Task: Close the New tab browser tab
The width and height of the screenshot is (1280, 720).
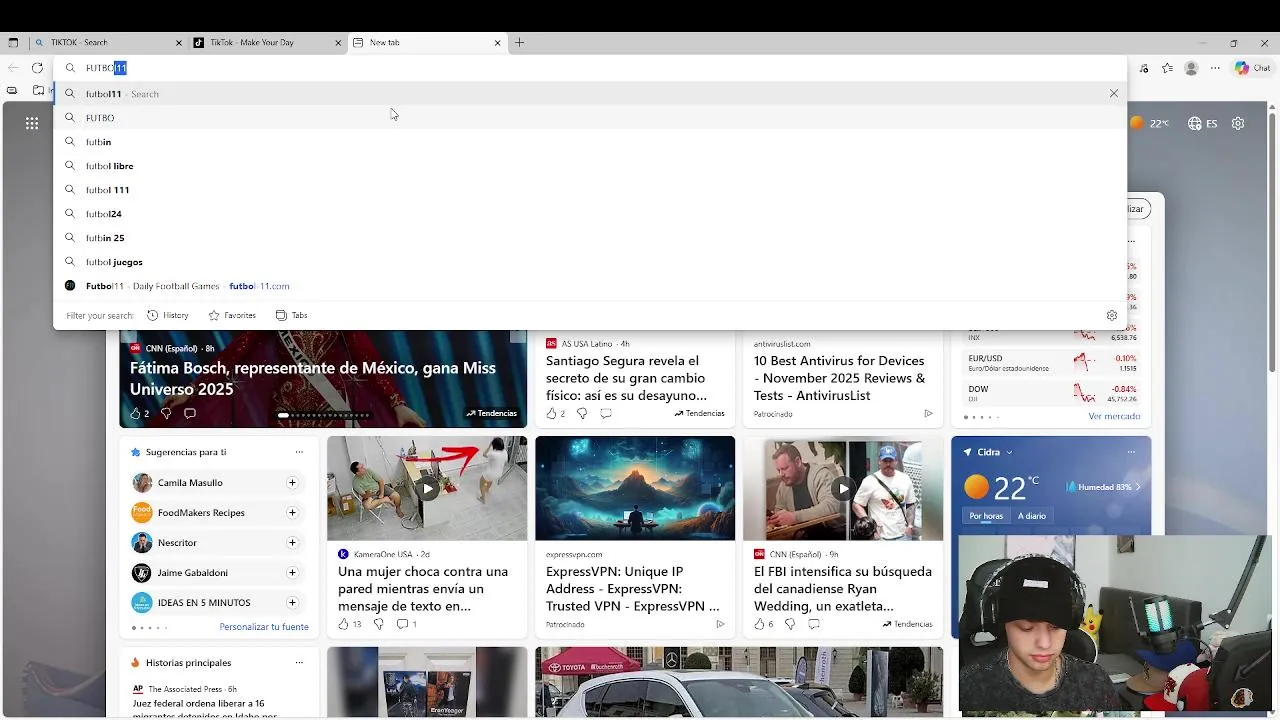Action: (497, 43)
